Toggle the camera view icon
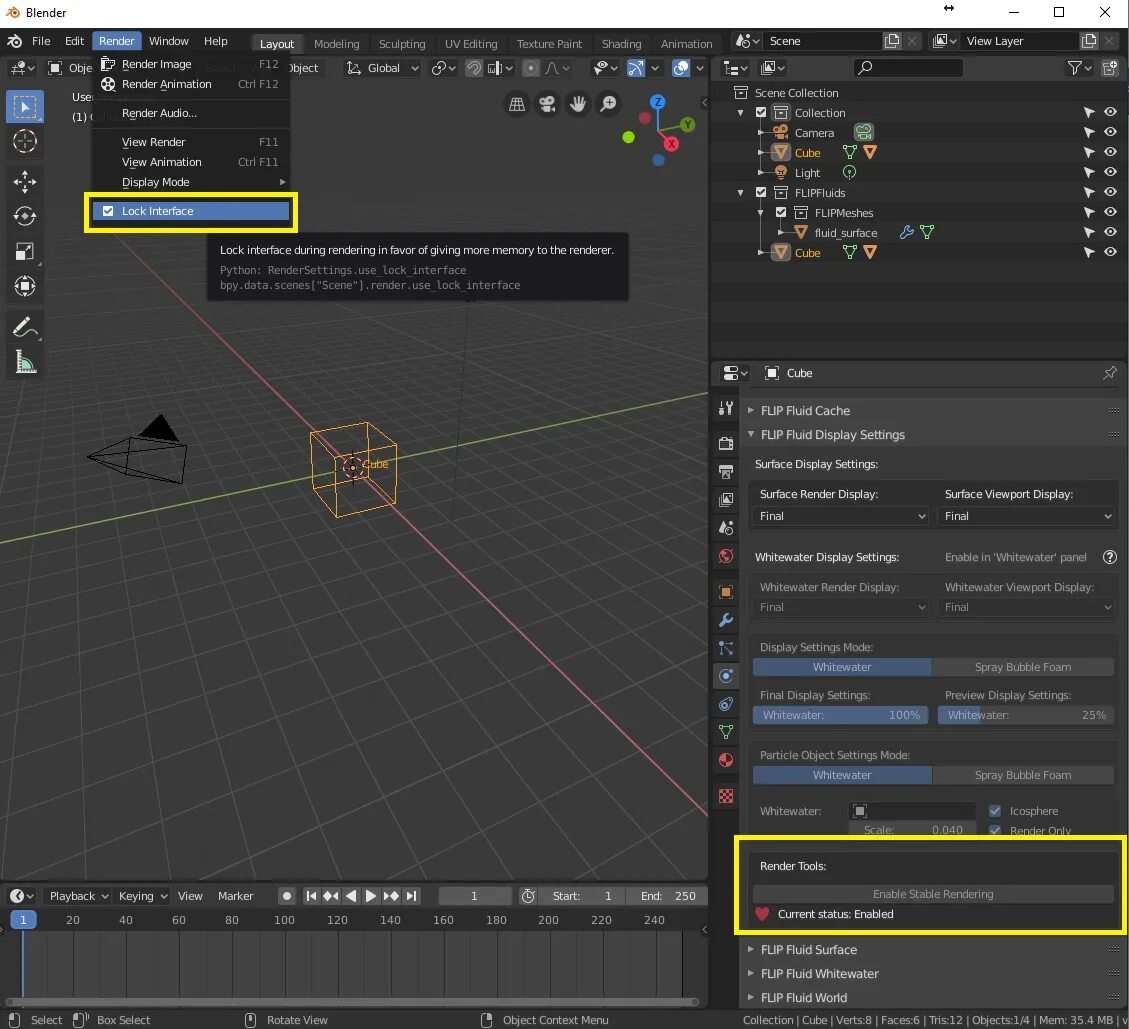 (547, 104)
